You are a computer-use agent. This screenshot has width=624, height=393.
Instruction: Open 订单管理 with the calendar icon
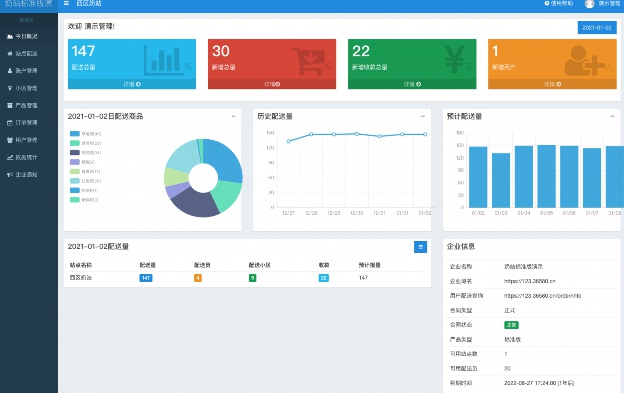point(29,123)
